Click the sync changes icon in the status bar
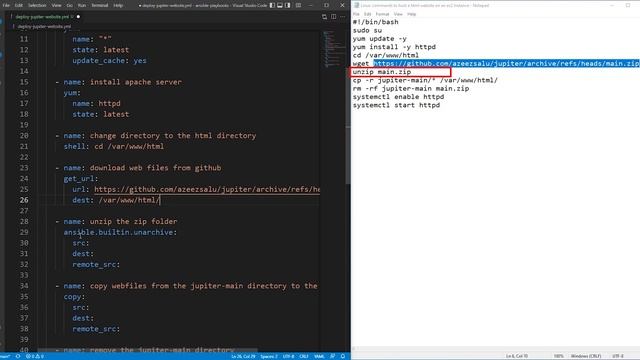 (x=18, y=356)
